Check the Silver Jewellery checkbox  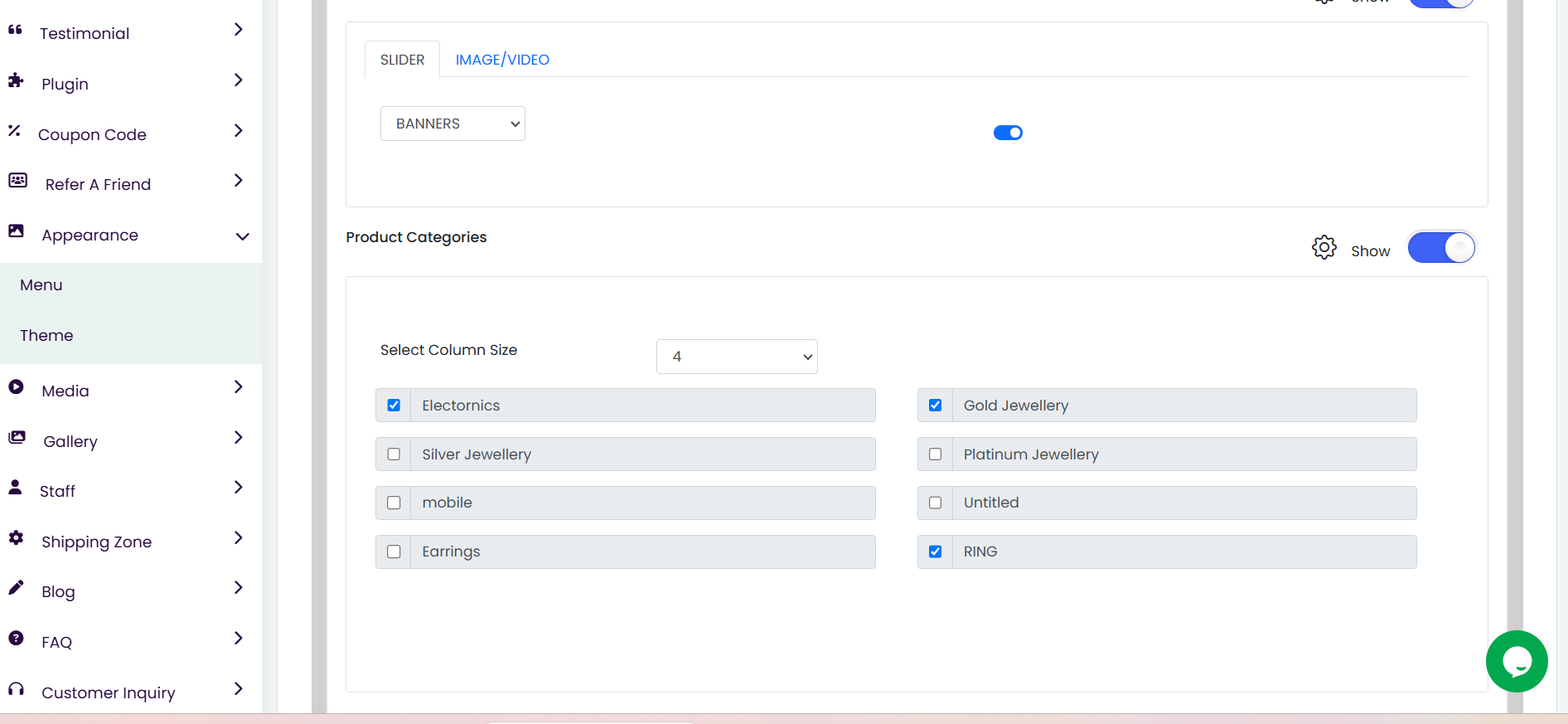pos(394,454)
